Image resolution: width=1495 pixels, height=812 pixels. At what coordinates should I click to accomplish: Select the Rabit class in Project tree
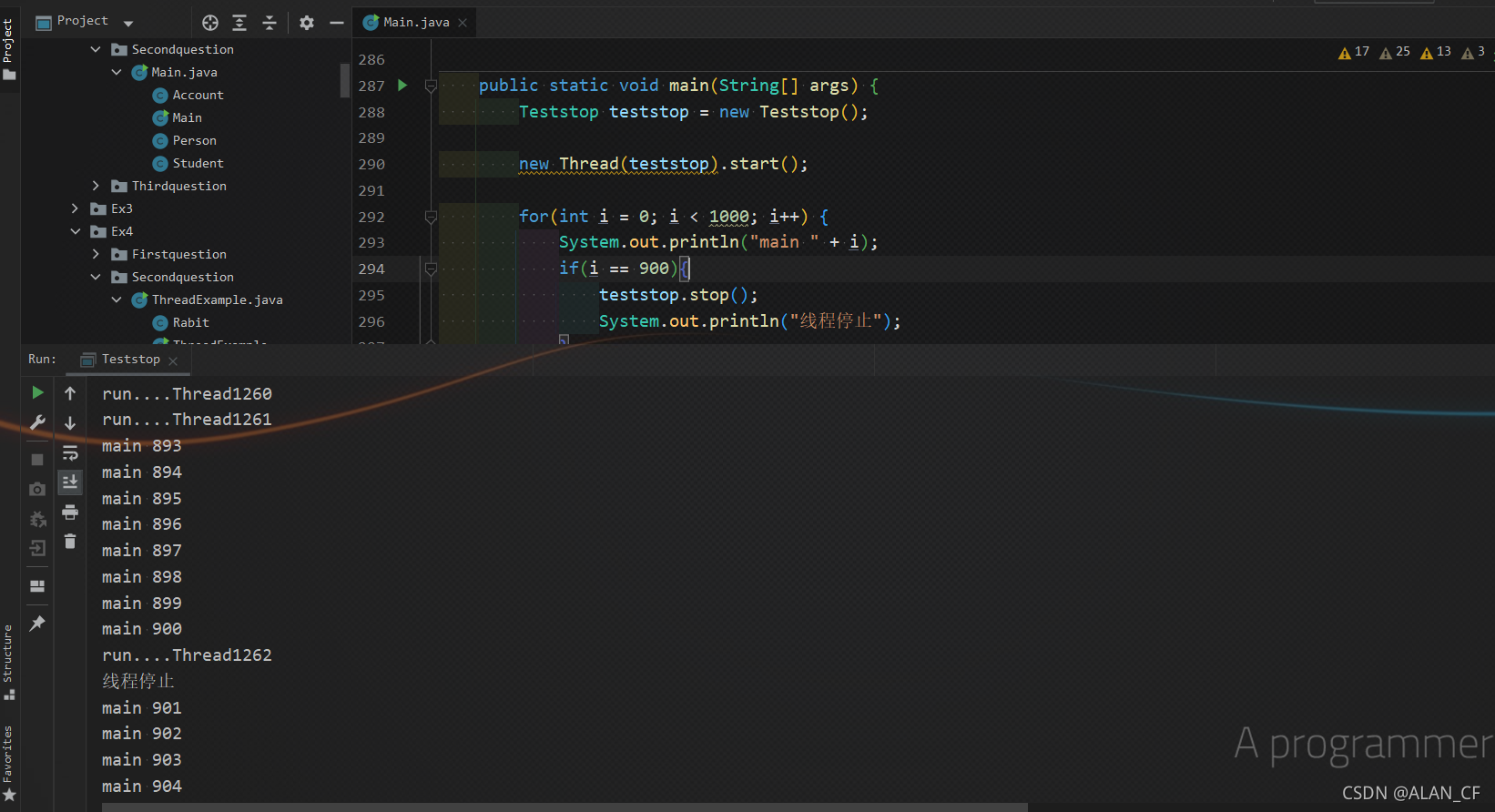pyautogui.click(x=190, y=322)
